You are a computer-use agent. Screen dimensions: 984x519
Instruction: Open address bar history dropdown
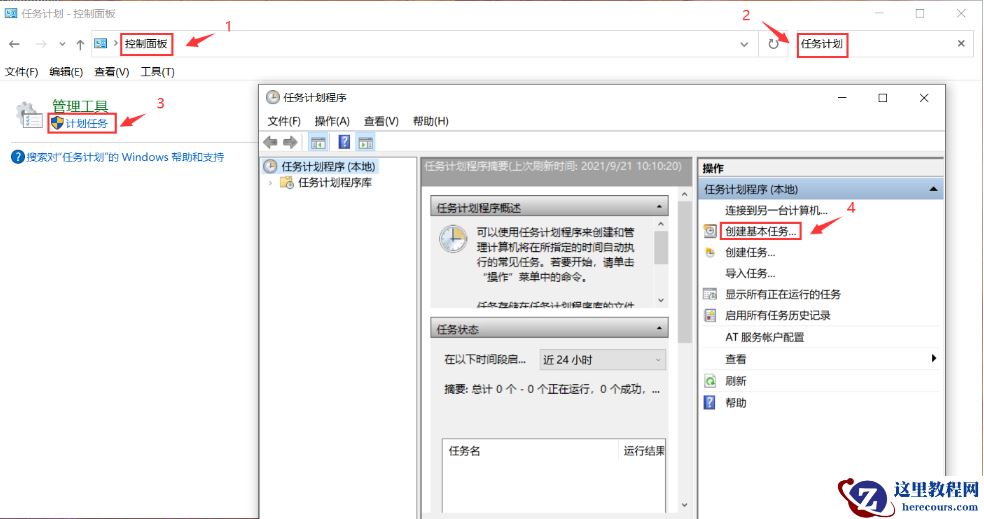pos(744,44)
